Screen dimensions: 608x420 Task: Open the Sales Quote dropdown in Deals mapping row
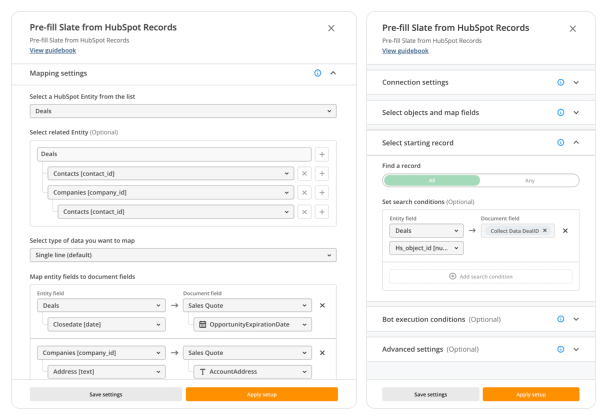tap(247, 306)
